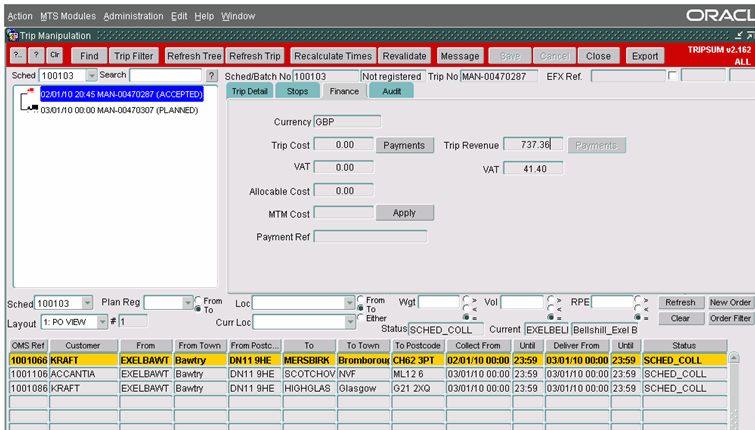This screenshot has width=755, height=430.
Task: Select the Vol less-than radio button
Action: (551, 308)
